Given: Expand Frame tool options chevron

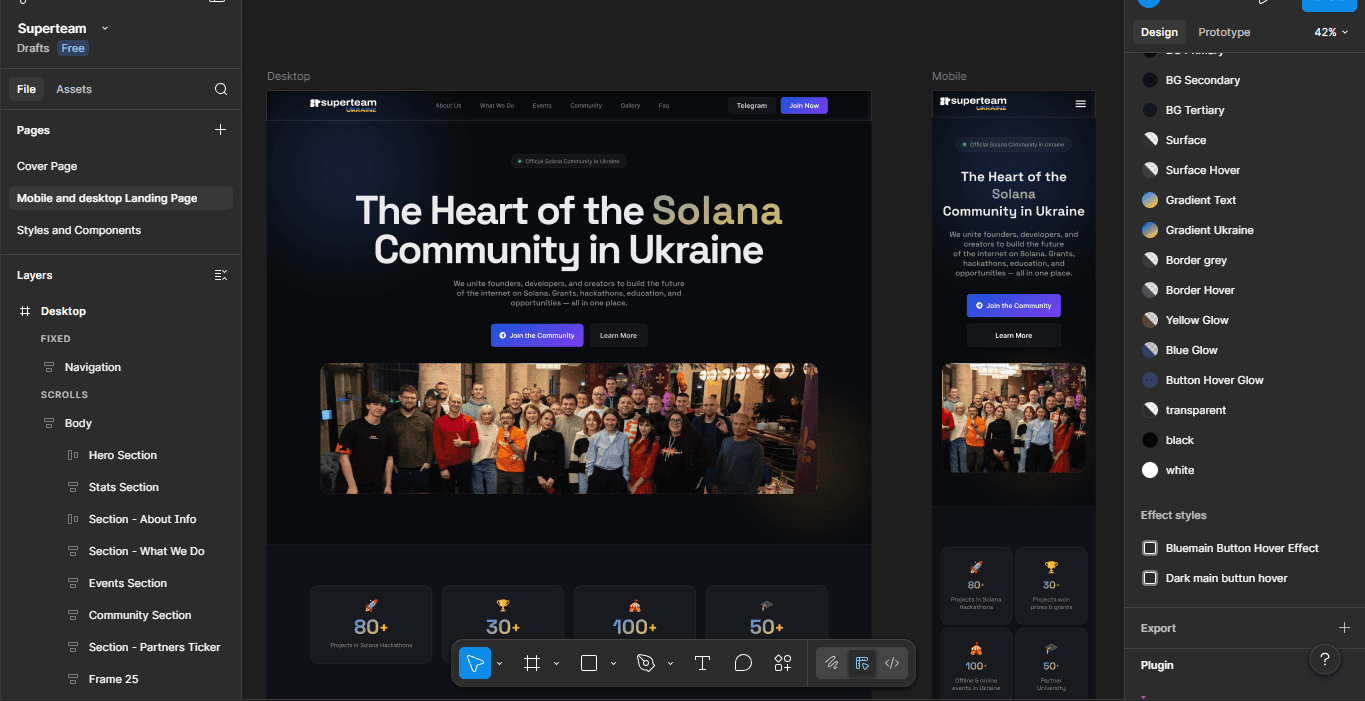Looking at the screenshot, I should (556, 663).
